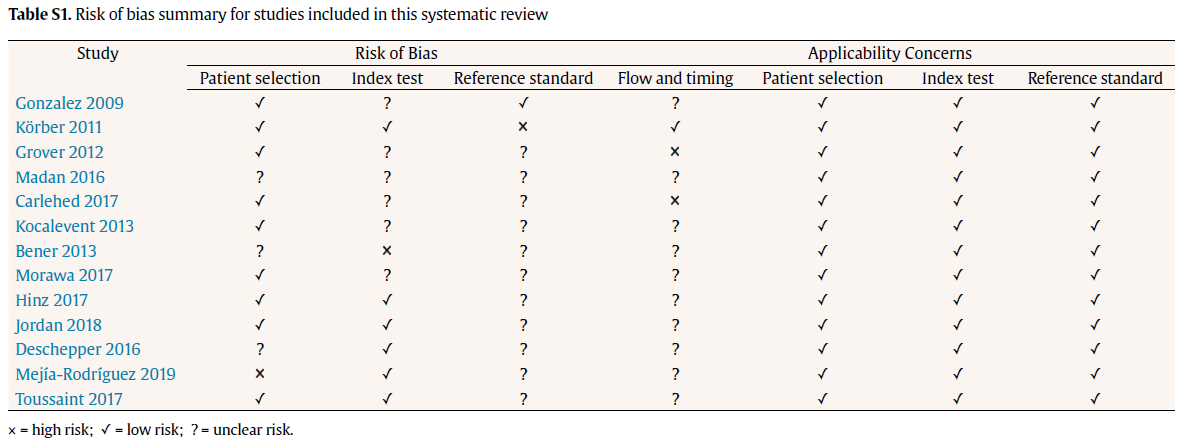Screen dimensions: 1187x448
Task: Open the Deschepper 2016 study link
Action: click(78, 349)
